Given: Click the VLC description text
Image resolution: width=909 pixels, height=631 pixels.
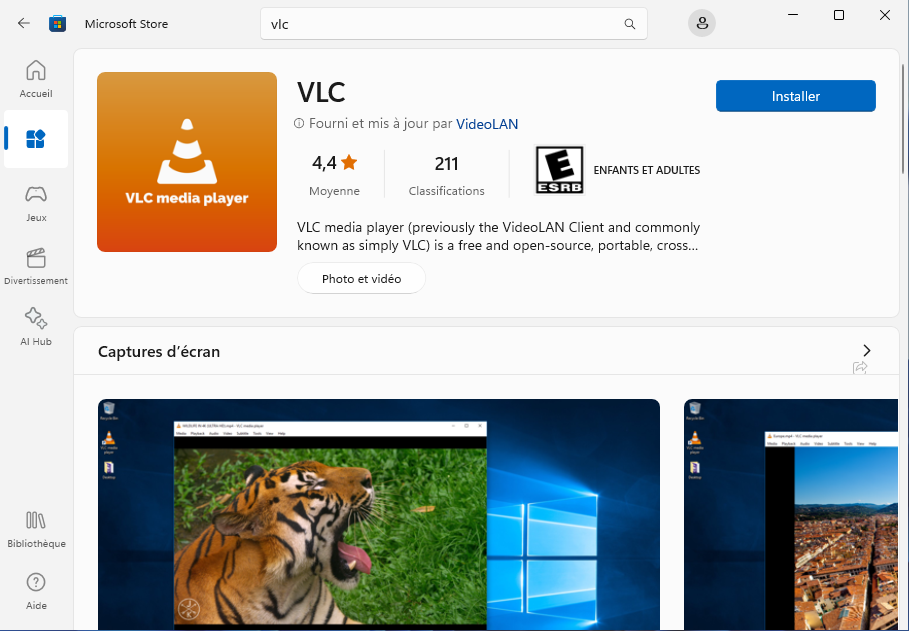Looking at the screenshot, I should click(x=498, y=236).
